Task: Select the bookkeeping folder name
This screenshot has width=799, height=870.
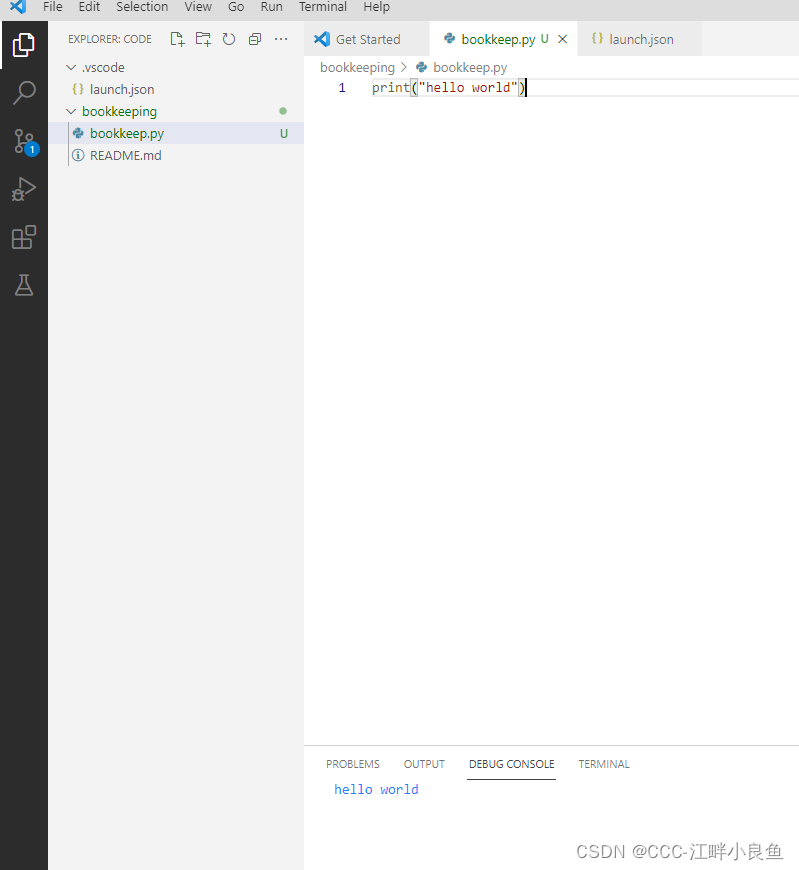Action: [119, 112]
